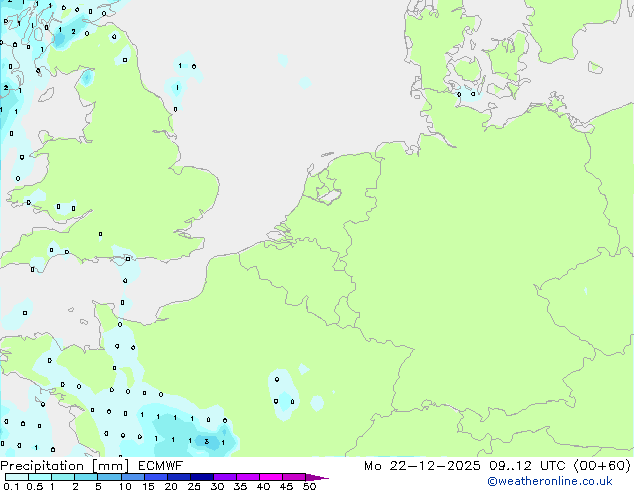Click the 35–40 mm legend color swatch
The height and width of the screenshot is (490, 634).
point(247,477)
